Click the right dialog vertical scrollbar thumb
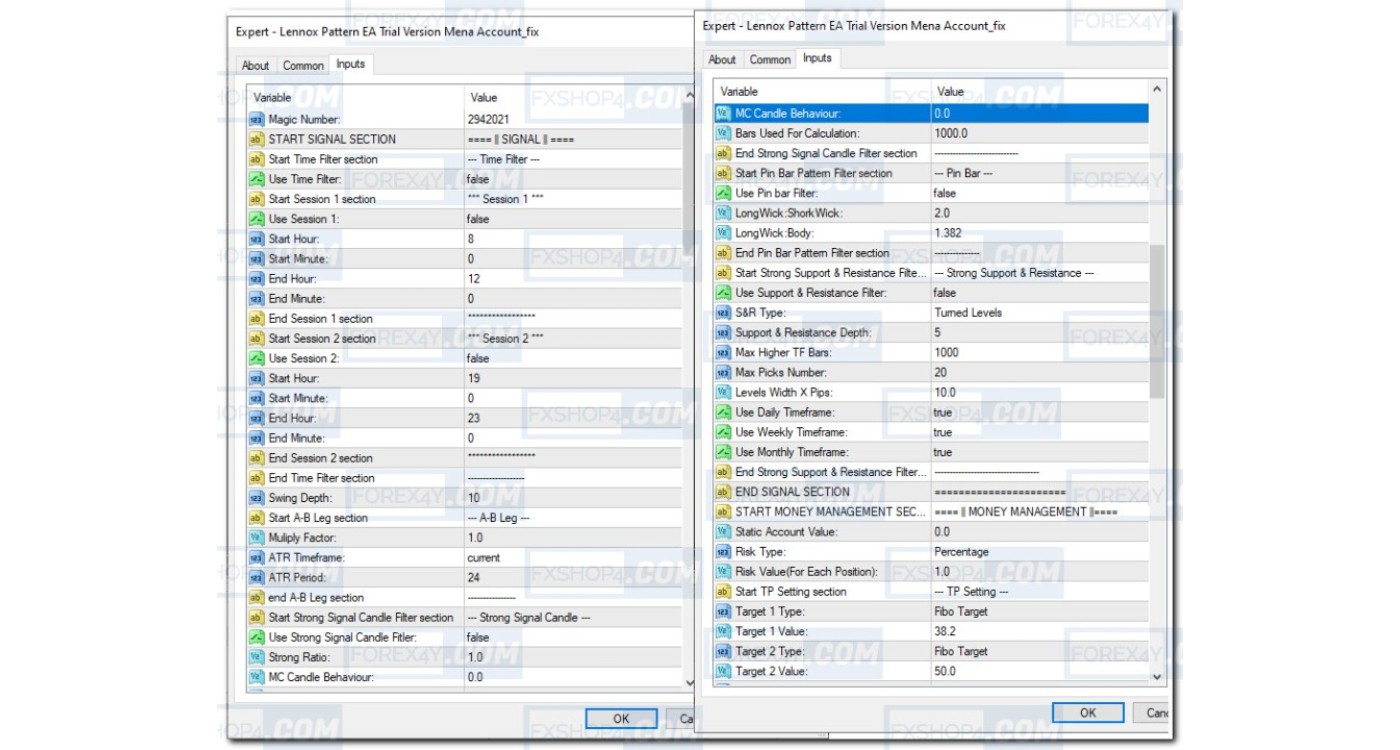Viewport: 1400px width, 750px height. click(x=1158, y=320)
